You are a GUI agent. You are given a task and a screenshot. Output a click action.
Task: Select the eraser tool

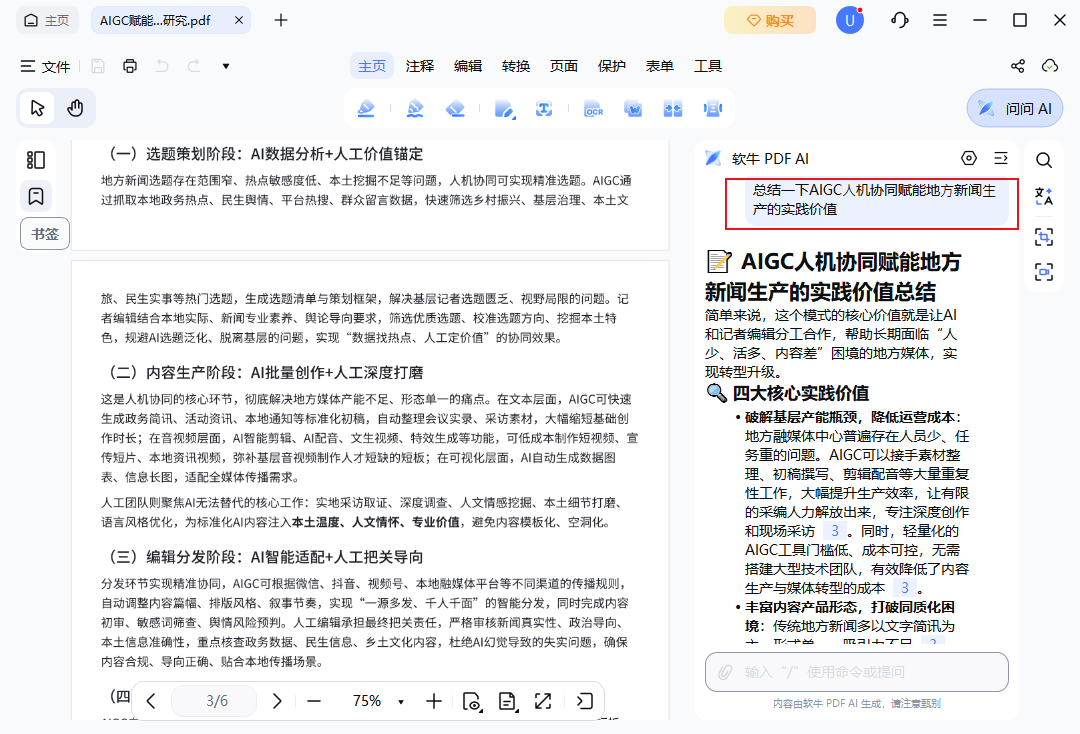click(455, 109)
